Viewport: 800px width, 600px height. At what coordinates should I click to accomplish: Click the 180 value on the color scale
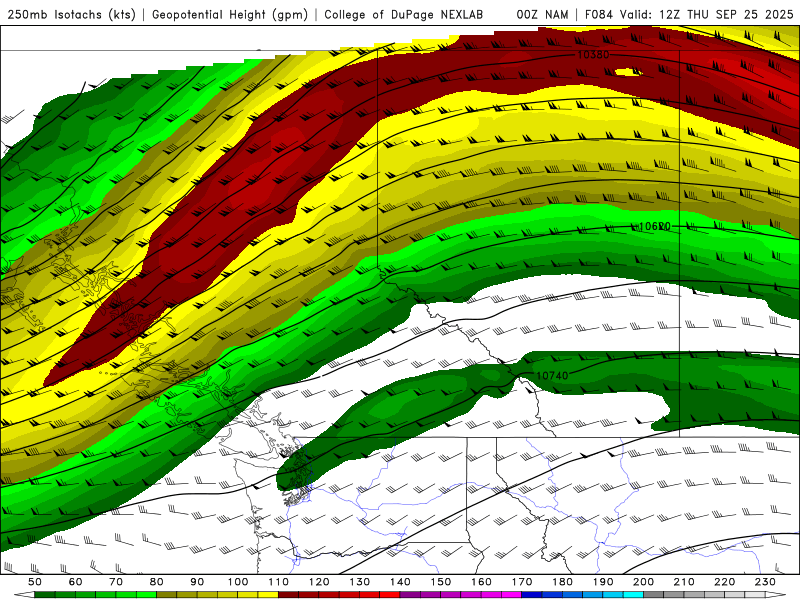click(563, 582)
